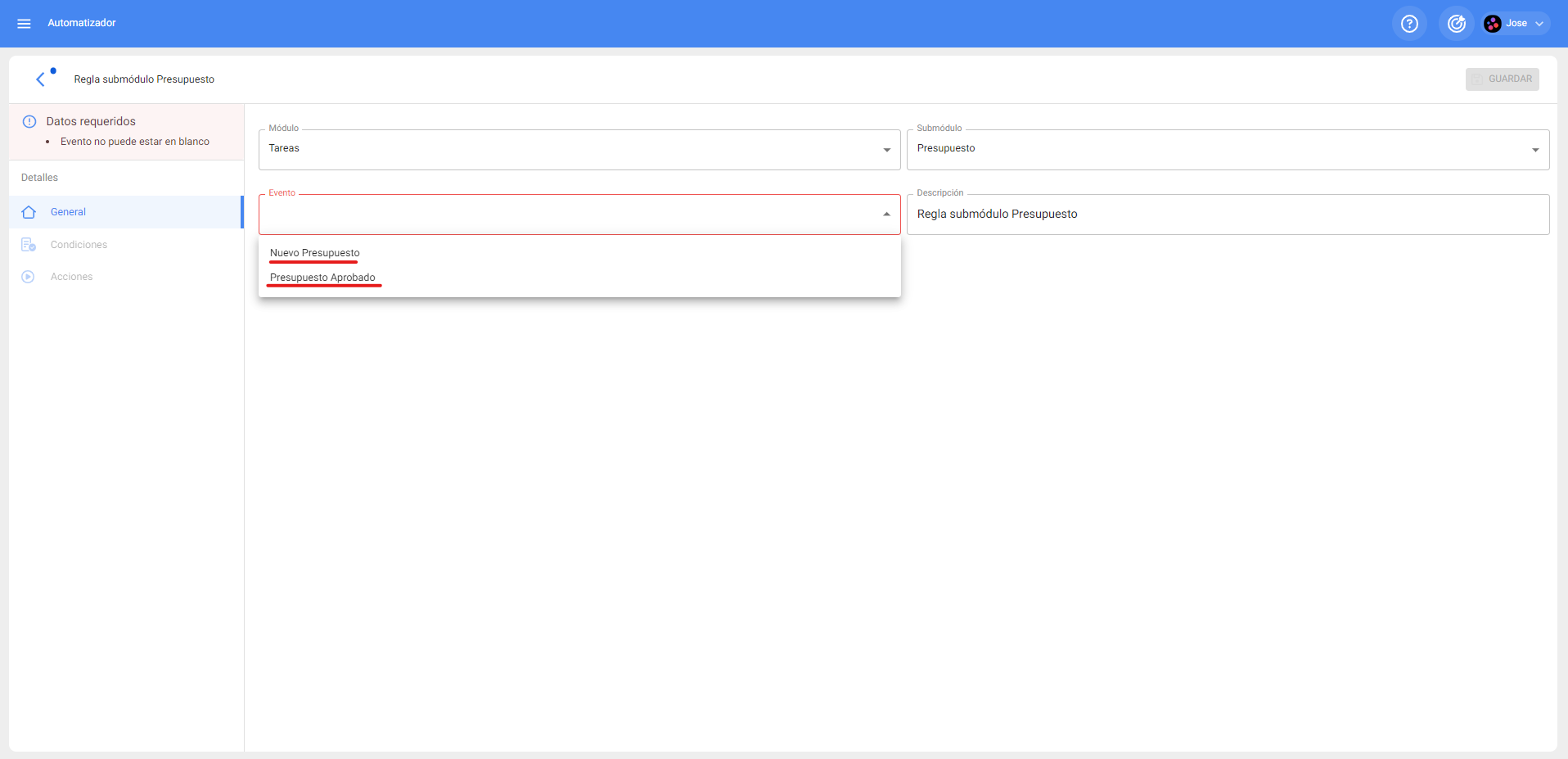This screenshot has height=759, width=1568.
Task: Click the Automatizador title in header
Action: coord(82,23)
